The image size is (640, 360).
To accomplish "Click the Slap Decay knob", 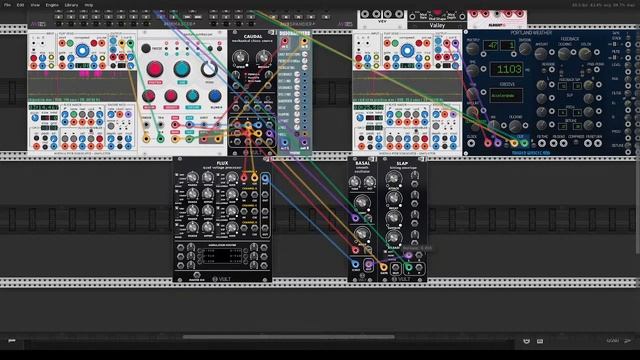I will 393,198.
